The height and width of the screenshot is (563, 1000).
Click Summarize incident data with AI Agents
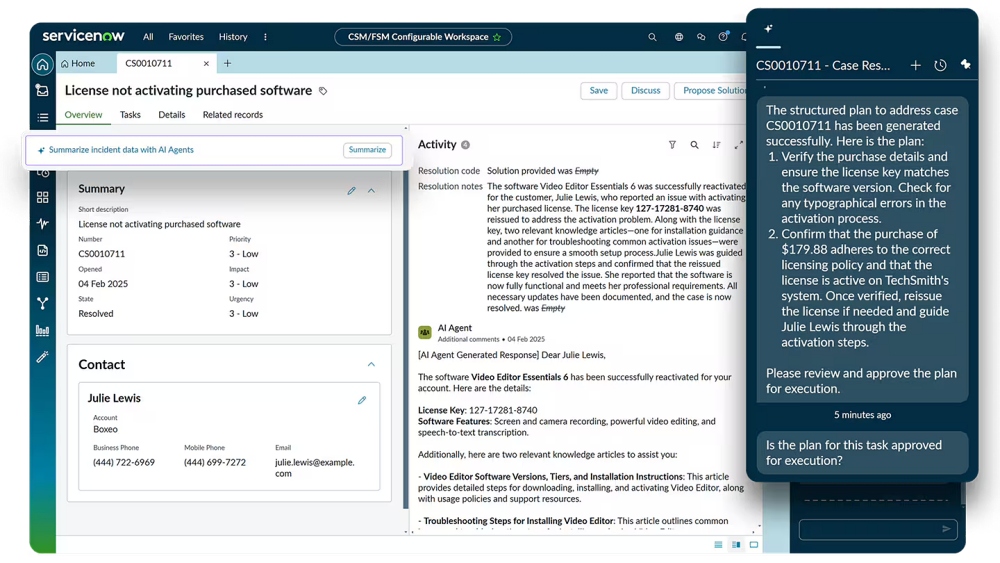[121, 150]
